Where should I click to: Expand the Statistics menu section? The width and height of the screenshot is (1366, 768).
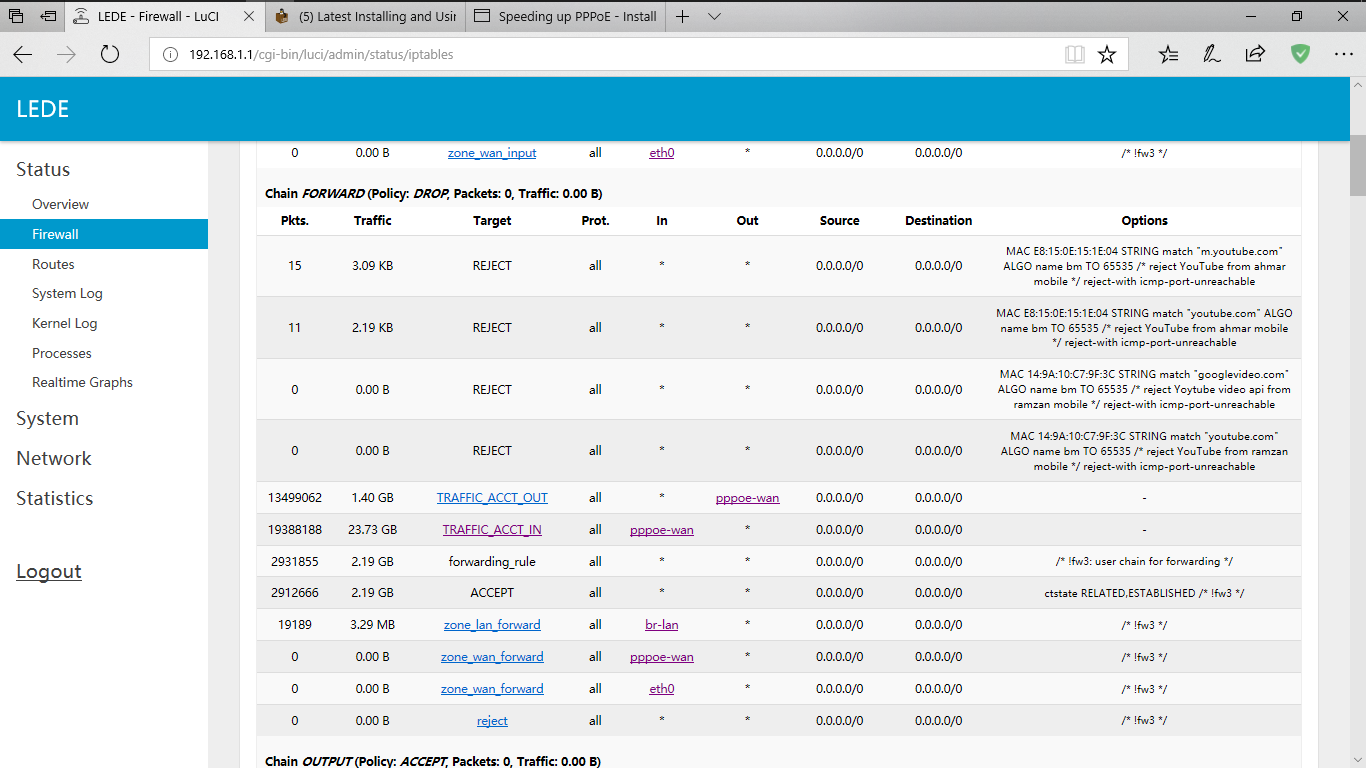point(54,498)
